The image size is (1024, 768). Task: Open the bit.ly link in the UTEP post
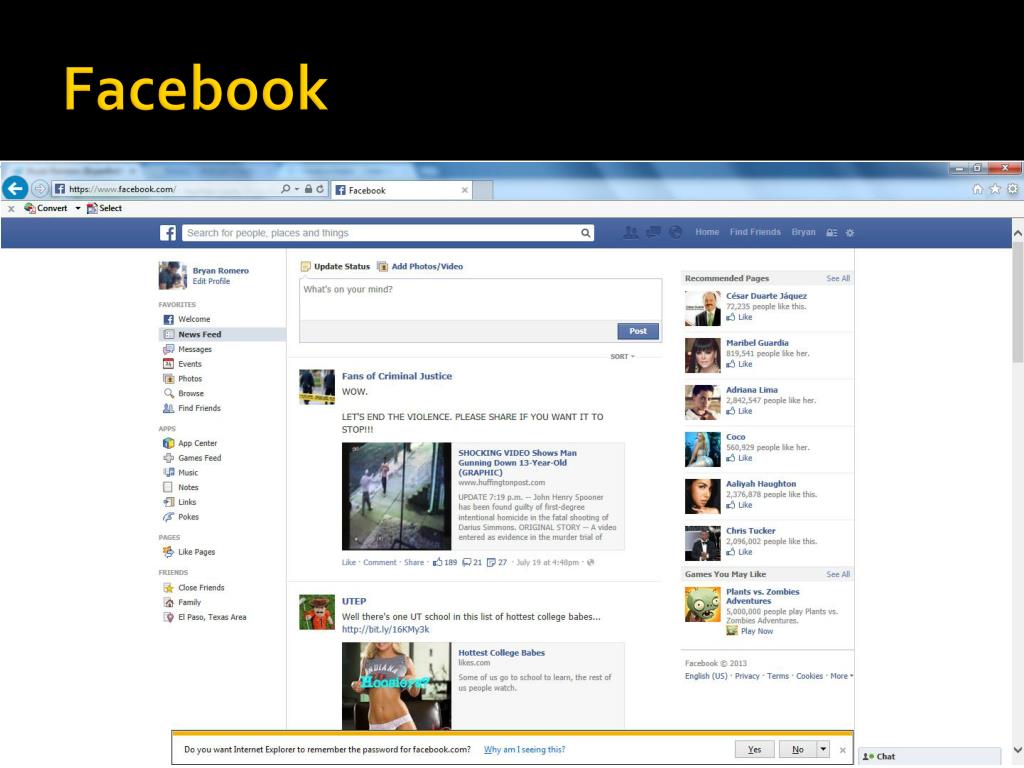385,630
